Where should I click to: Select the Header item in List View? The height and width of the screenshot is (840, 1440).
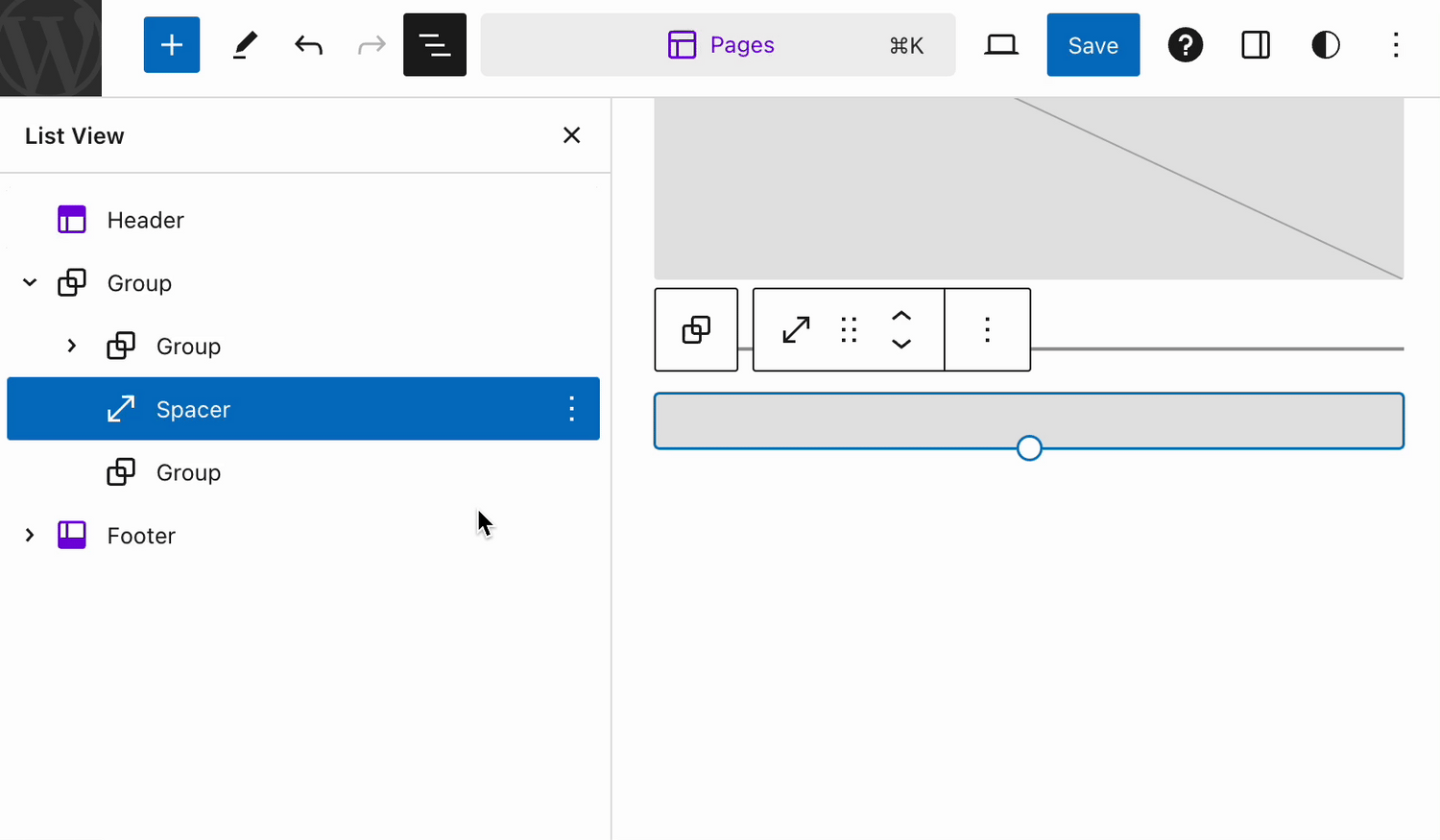145,220
